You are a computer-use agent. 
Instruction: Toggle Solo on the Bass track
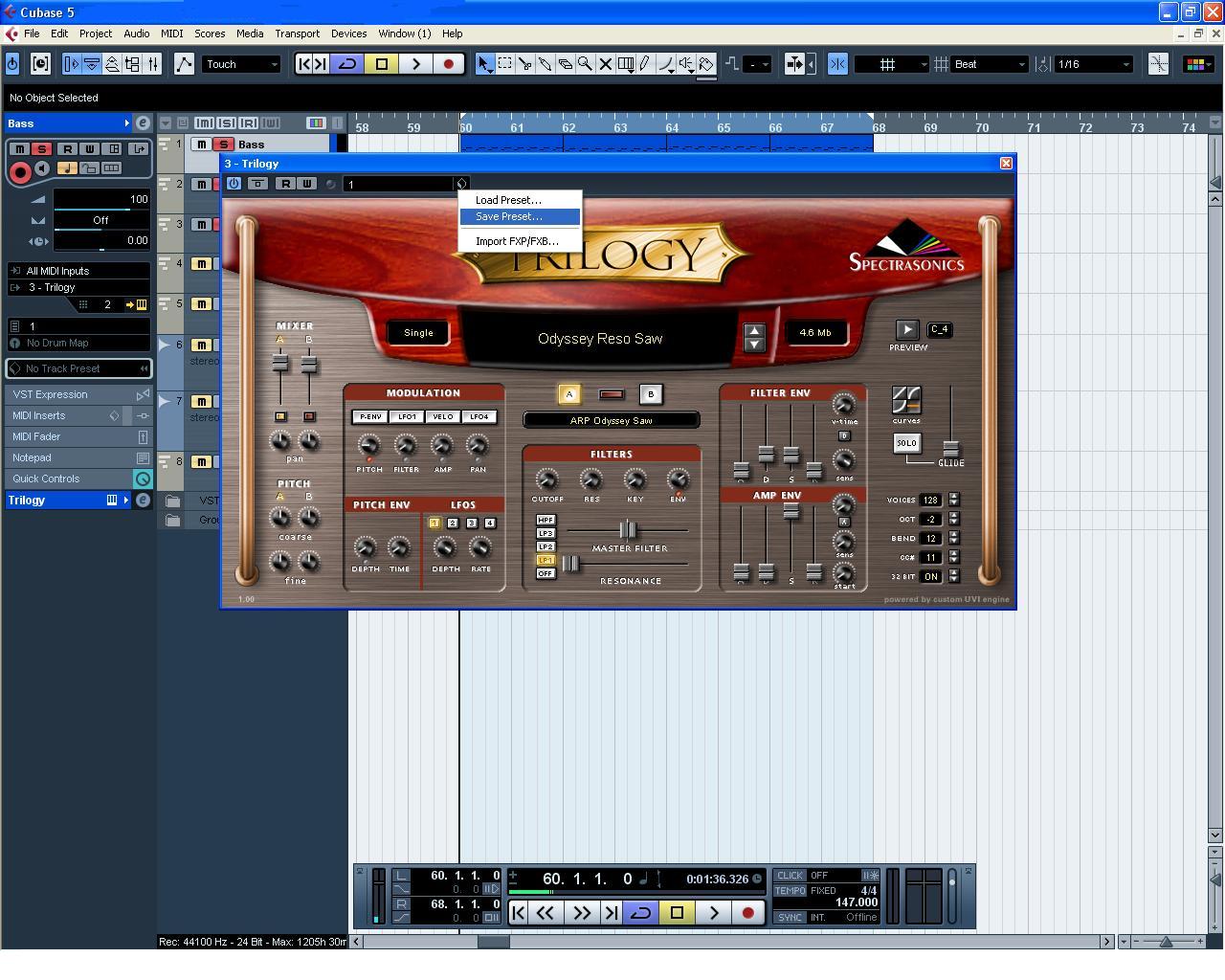point(223,145)
